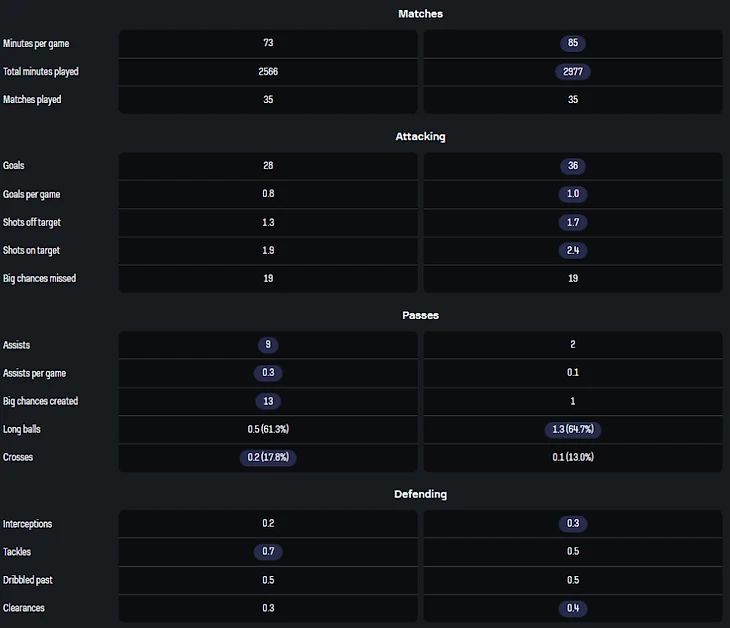This screenshot has height=628, width=730.
Task: Click the 1.7 shots off target badge
Action: click(573, 222)
